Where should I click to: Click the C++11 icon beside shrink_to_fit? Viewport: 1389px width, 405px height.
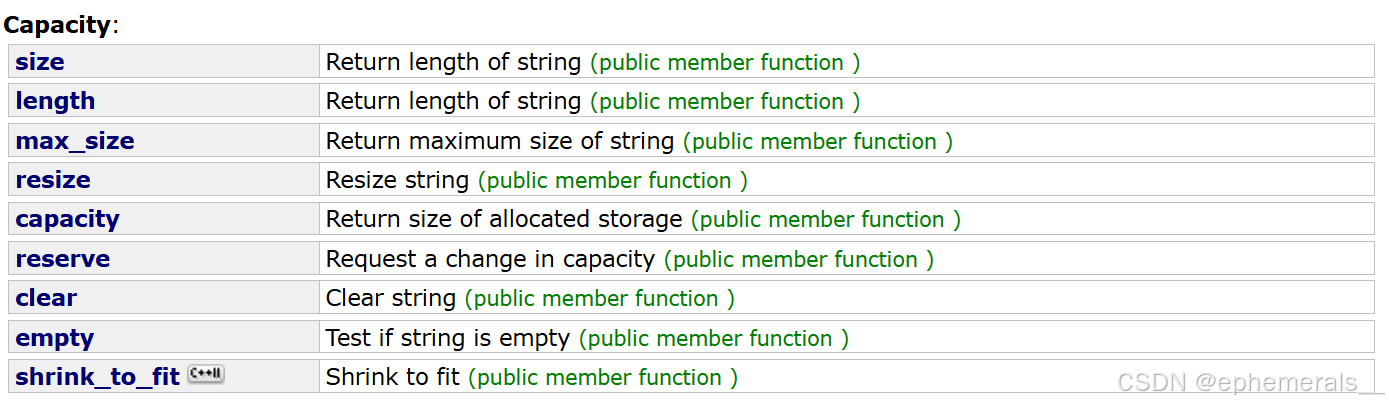[206, 375]
